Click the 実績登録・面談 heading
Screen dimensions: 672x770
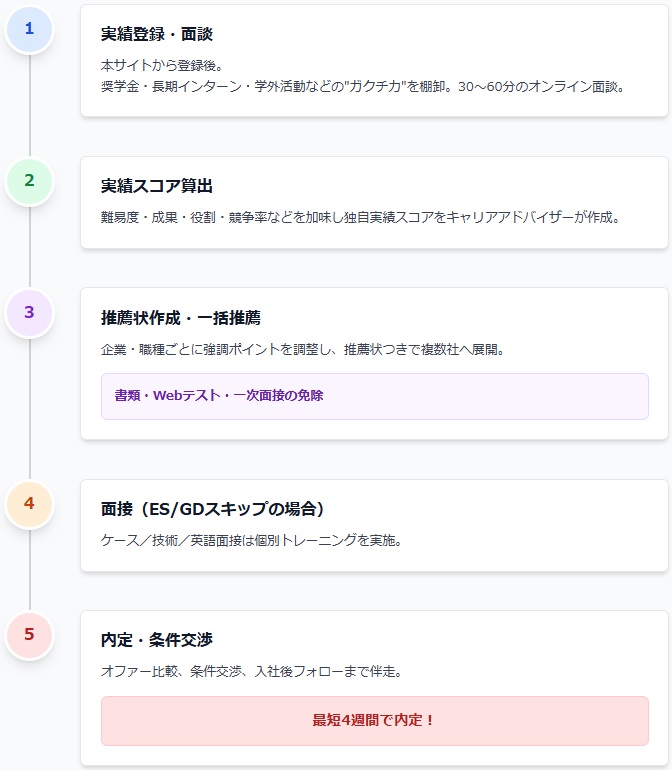pos(157,34)
